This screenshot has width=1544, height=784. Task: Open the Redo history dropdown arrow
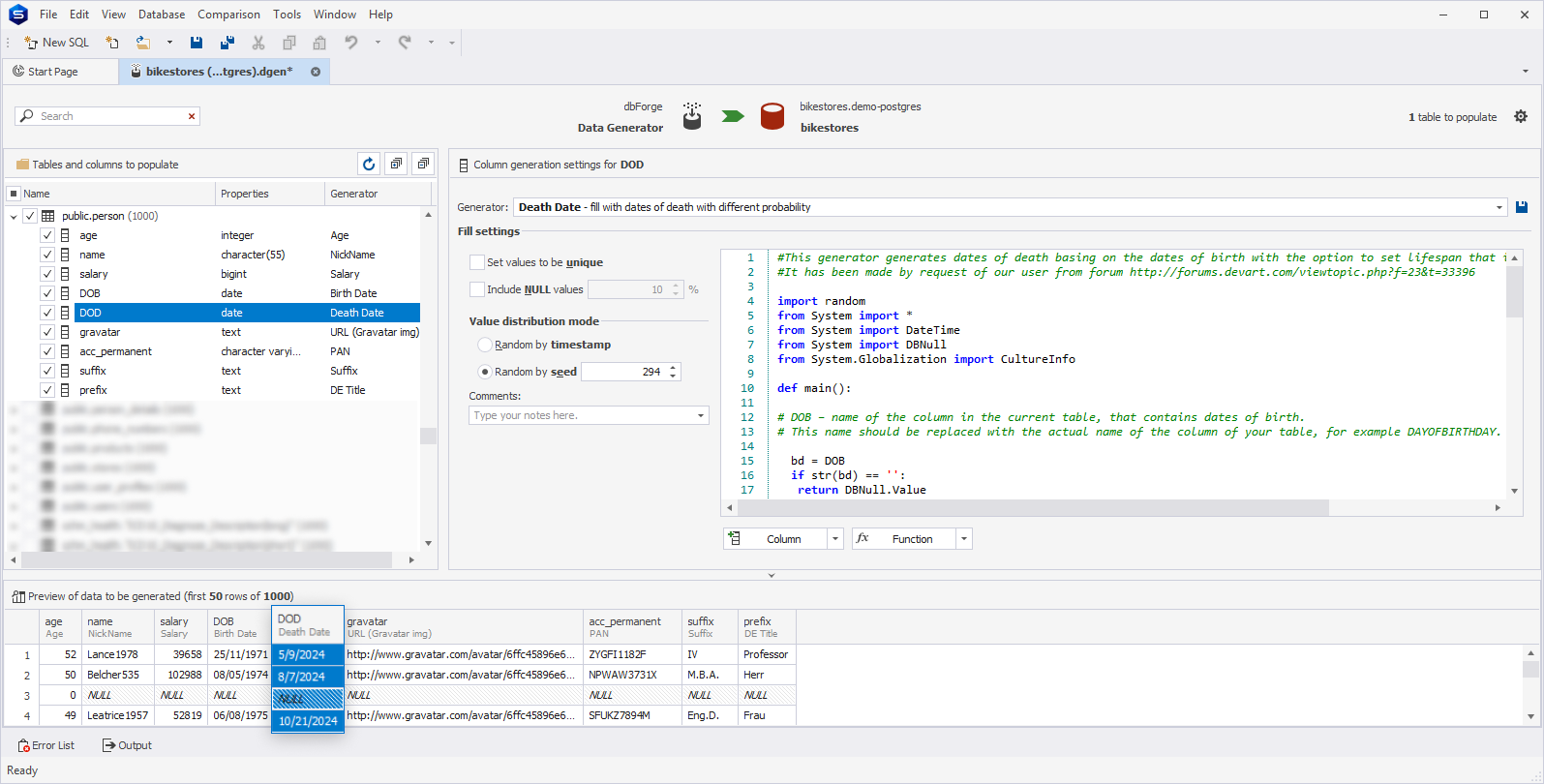[x=431, y=43]
